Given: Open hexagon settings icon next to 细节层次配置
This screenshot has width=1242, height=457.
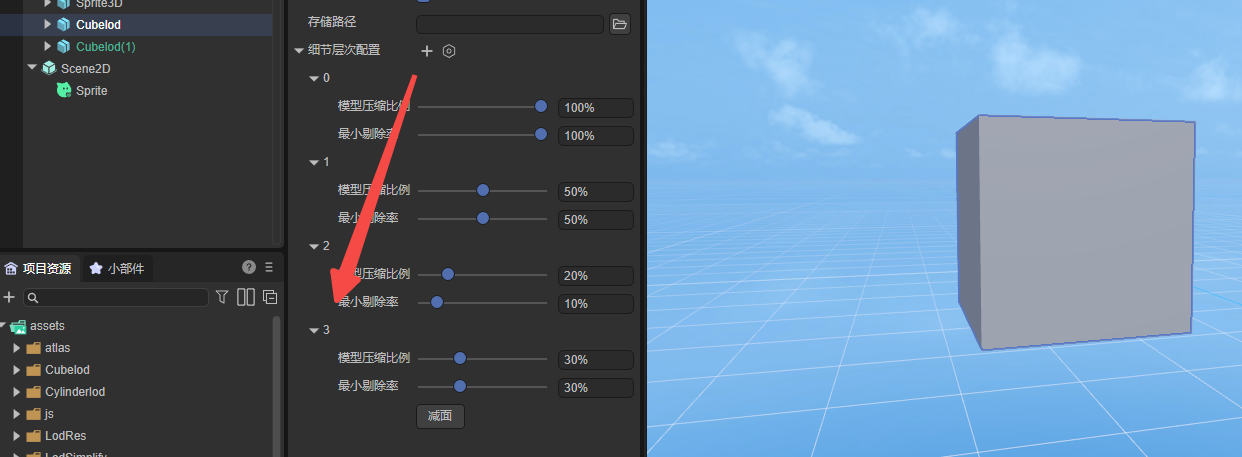Looking at the screenshot, I should point(449,51).
